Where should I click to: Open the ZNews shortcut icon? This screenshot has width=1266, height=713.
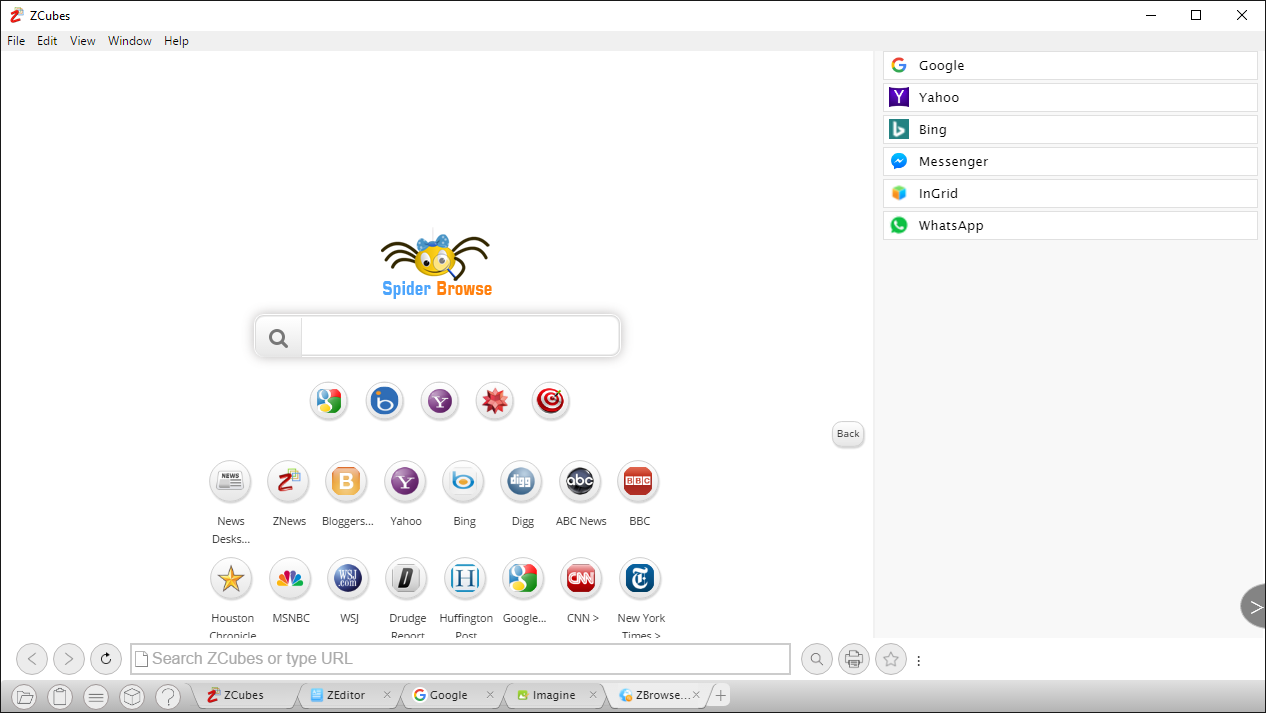pos(289,482)
